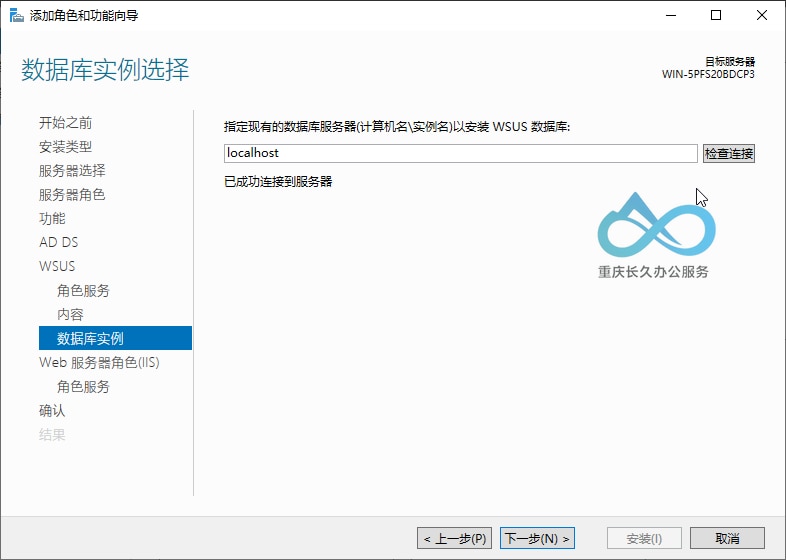Select 安装类型 in the sidebar

tap(66, 147)
